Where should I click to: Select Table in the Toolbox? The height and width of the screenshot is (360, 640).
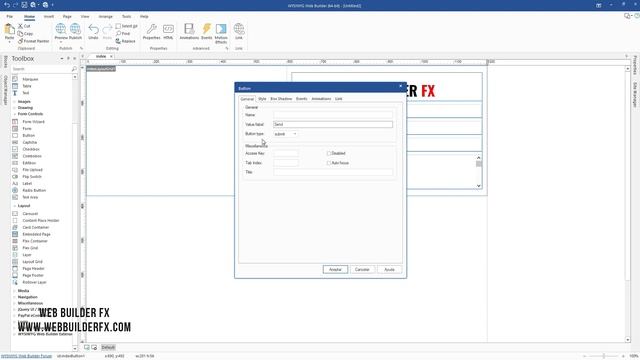[27, 86]
